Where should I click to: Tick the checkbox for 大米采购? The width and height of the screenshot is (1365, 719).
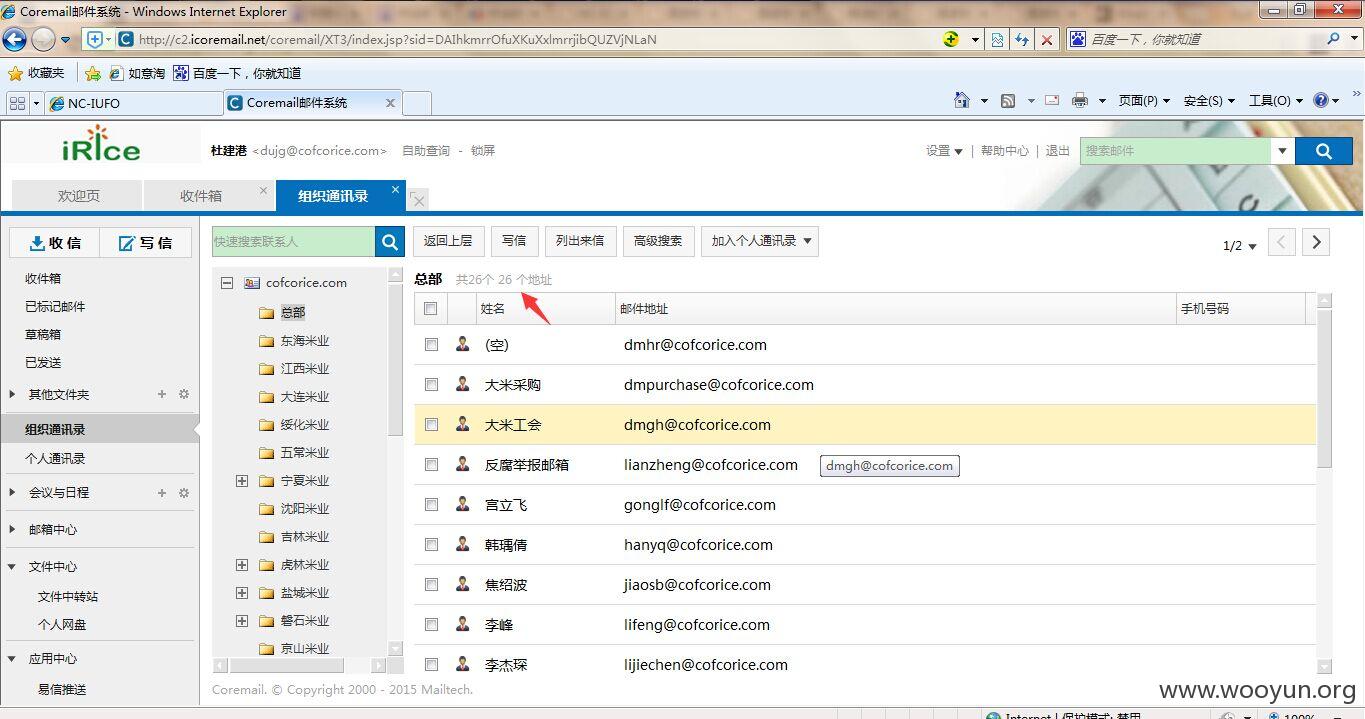[431, 384]
